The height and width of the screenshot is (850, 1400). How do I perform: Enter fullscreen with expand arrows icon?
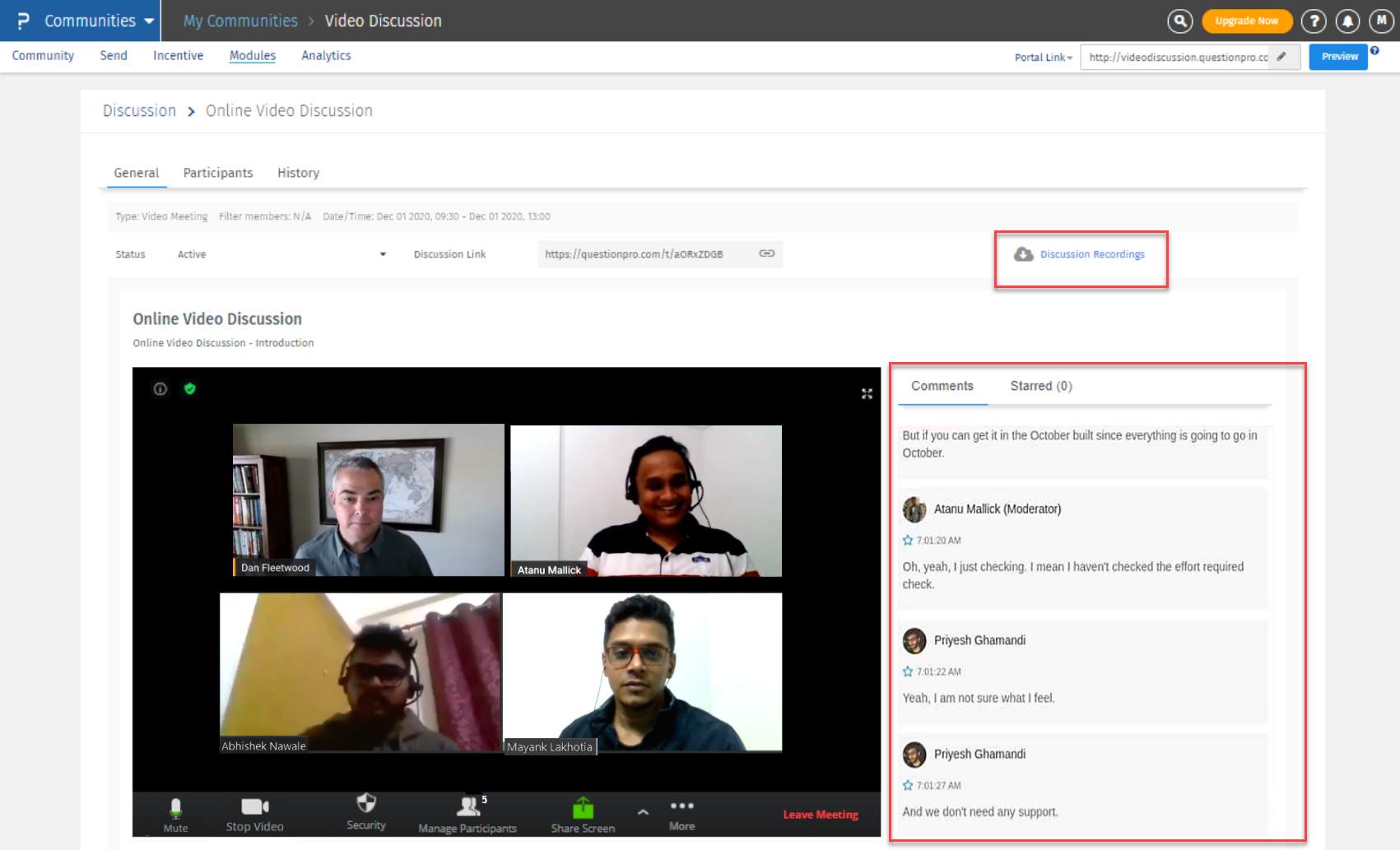coord(867,394)
